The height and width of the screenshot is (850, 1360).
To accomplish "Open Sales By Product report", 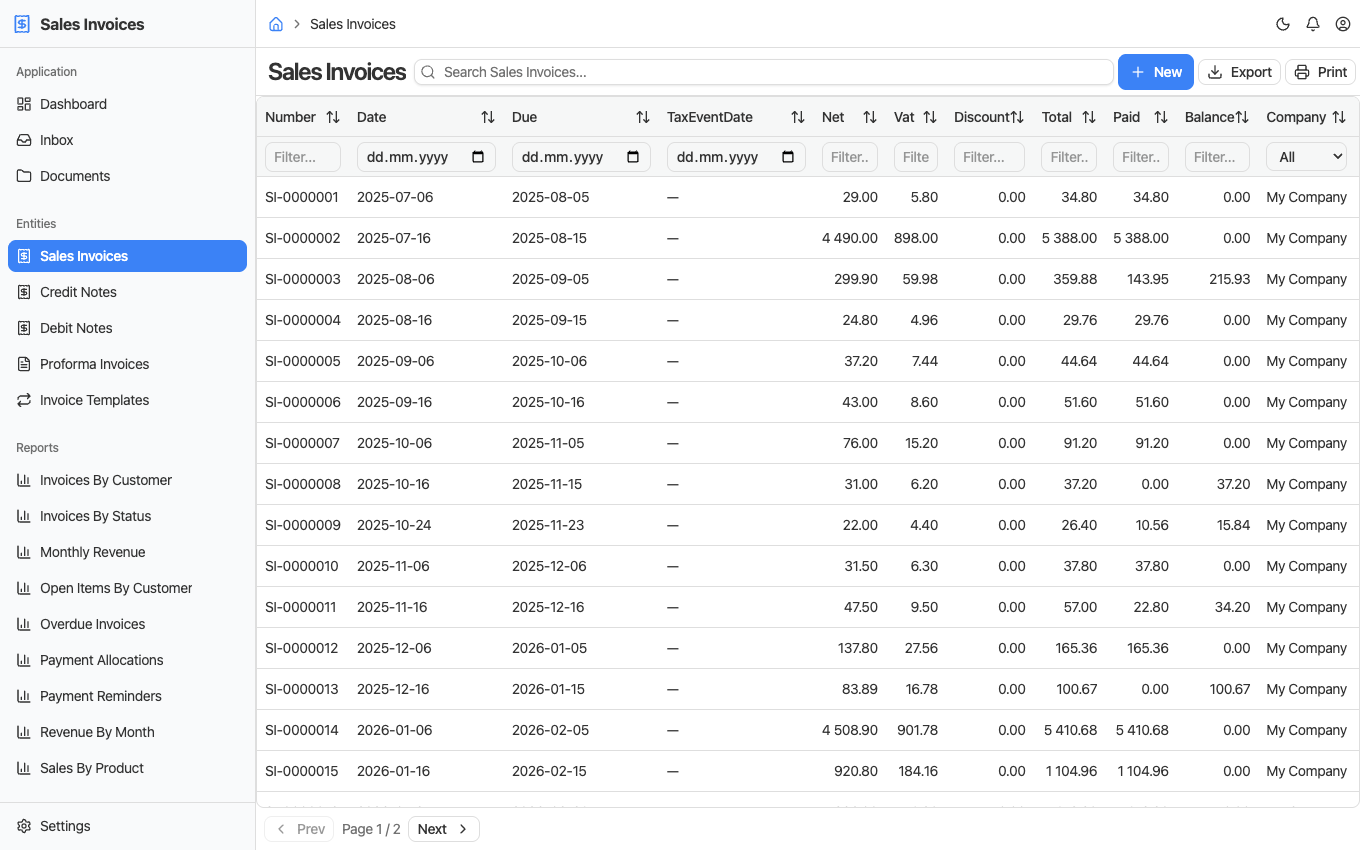I will click(127, 768).
